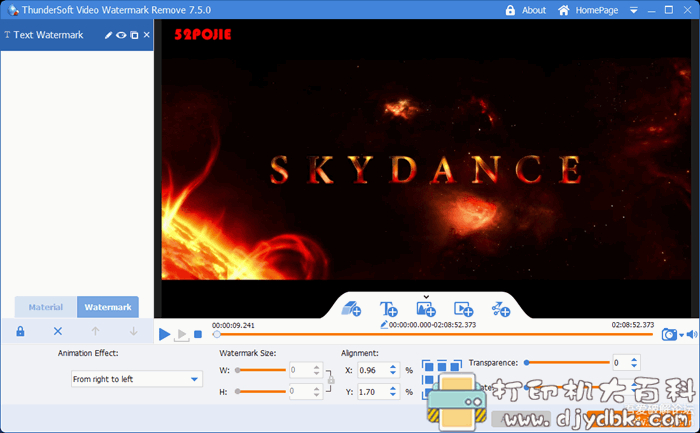The height and width of the screenshot is (433, 700).
Task: Click the X alignment value field
Action: click(373, 370)
